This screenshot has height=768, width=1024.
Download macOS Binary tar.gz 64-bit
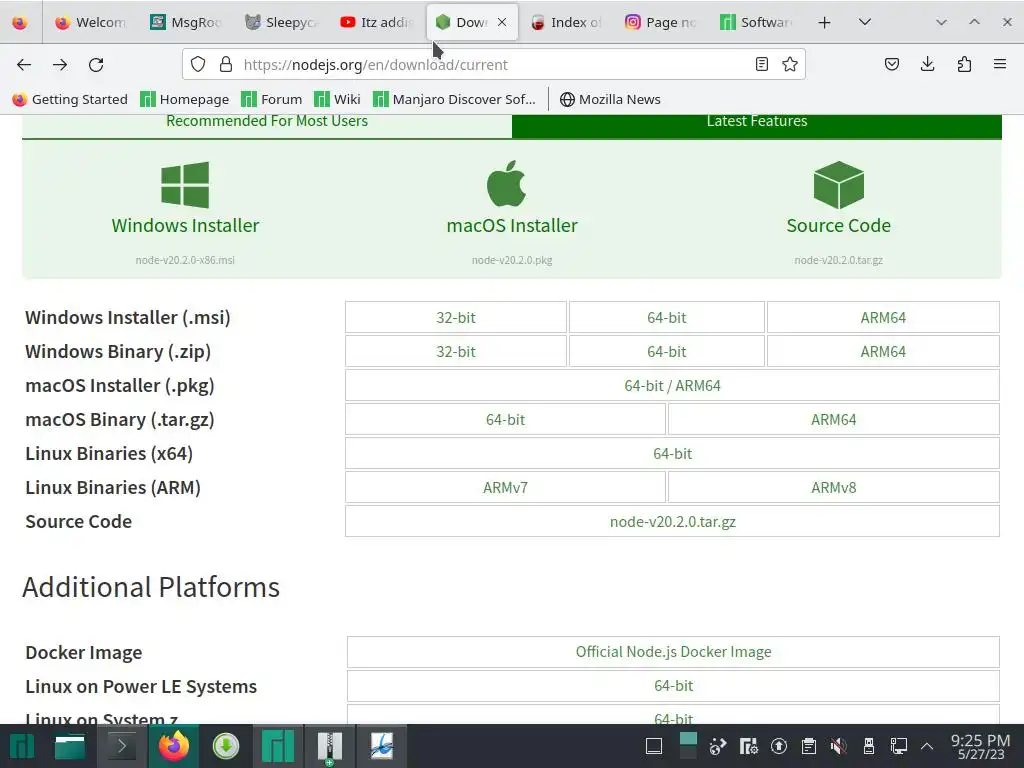[505, 419]
